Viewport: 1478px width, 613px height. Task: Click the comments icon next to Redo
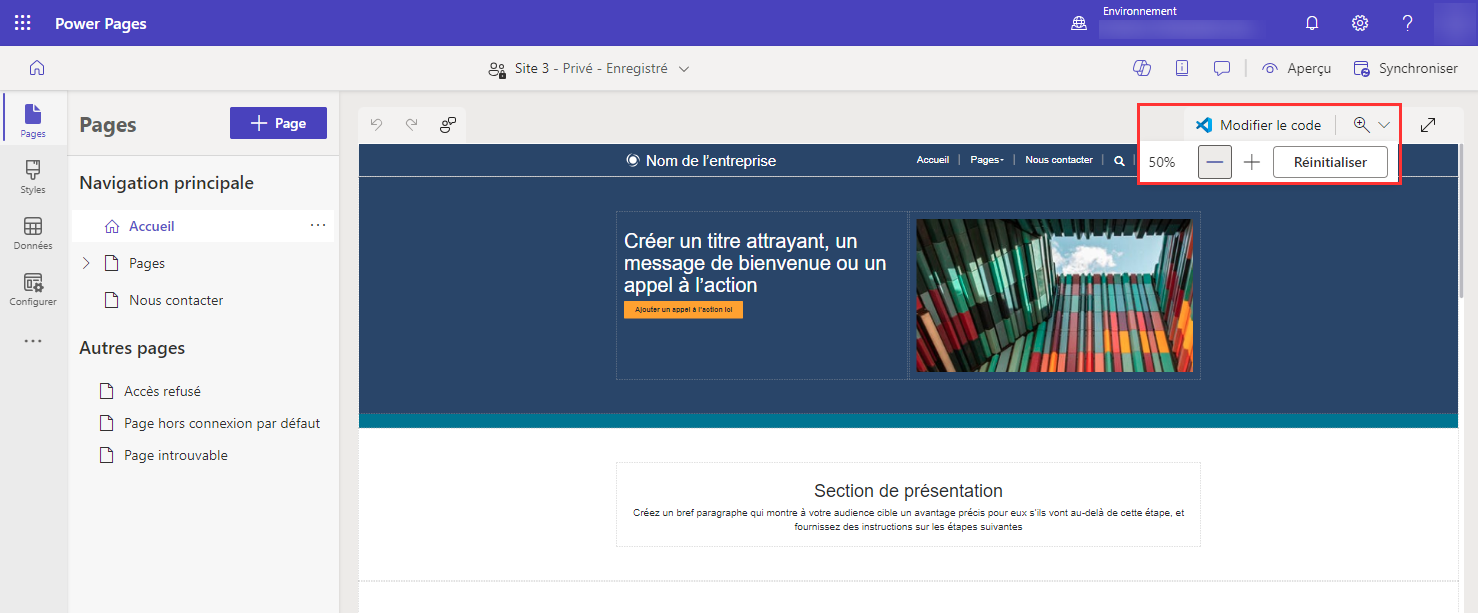pyautogui.click(x=447, y=124)
